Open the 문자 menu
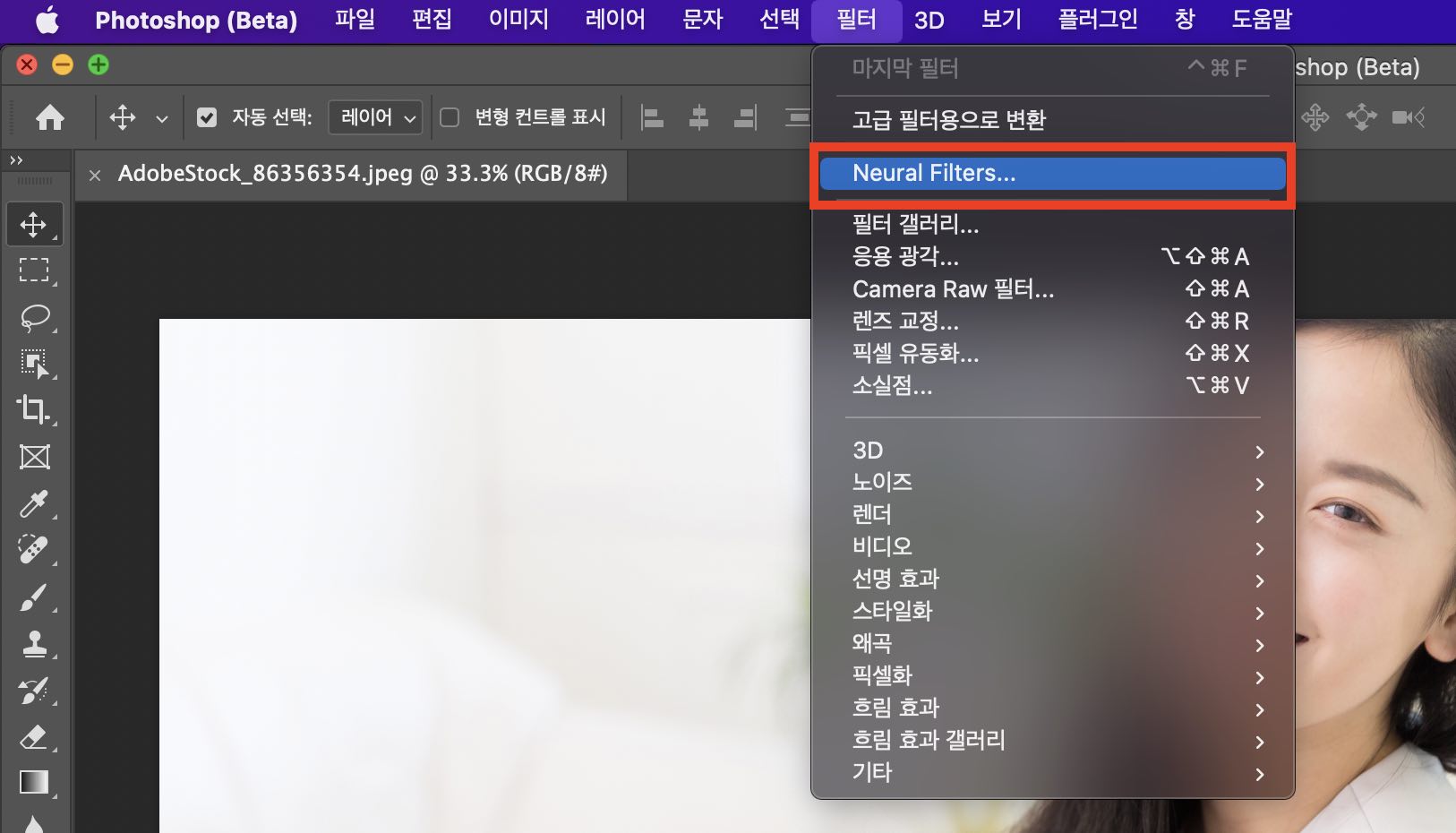The image size is (1456, 833). [x=703, y=20]
